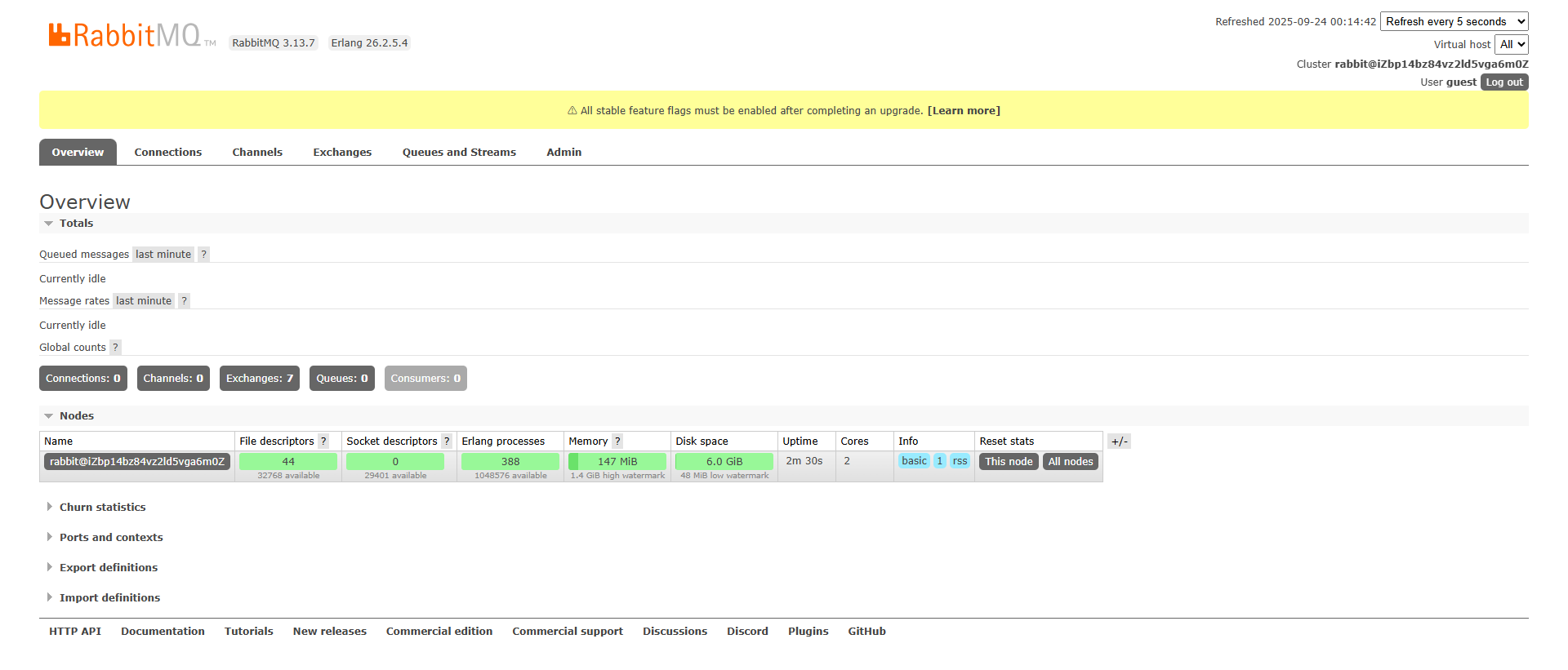
Task: Click the Erlang 26.2.5.4 version label
Action: 369,43
